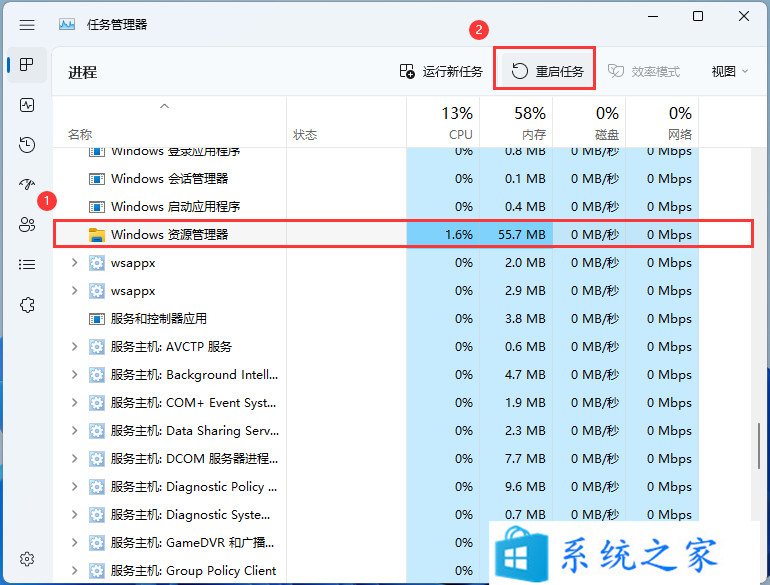Open the hamburger navigation menu
The image size is (770, 585).
[x=27, y=25]
